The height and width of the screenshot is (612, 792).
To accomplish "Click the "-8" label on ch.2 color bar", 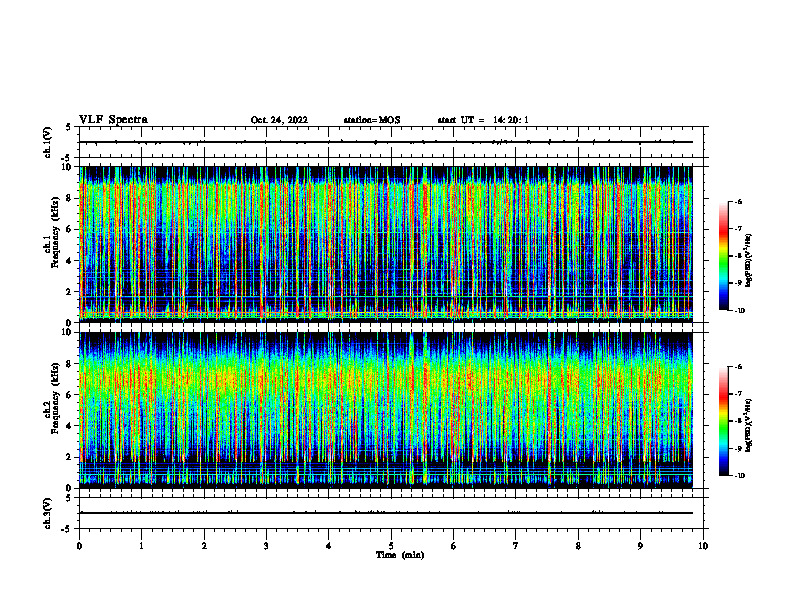I will coord(738,421).
